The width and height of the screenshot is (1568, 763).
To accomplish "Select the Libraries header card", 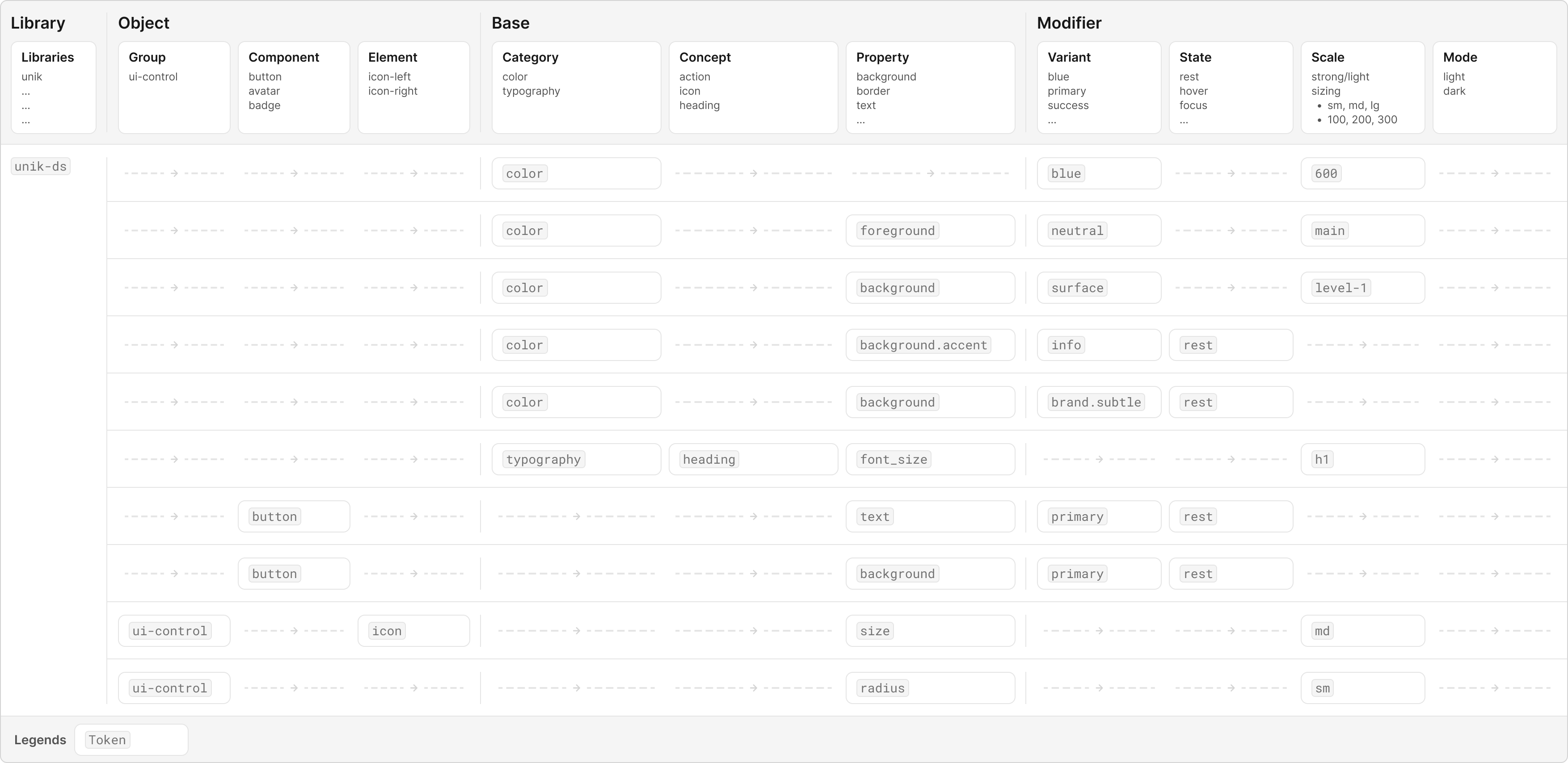I will [x=54, y=87].
